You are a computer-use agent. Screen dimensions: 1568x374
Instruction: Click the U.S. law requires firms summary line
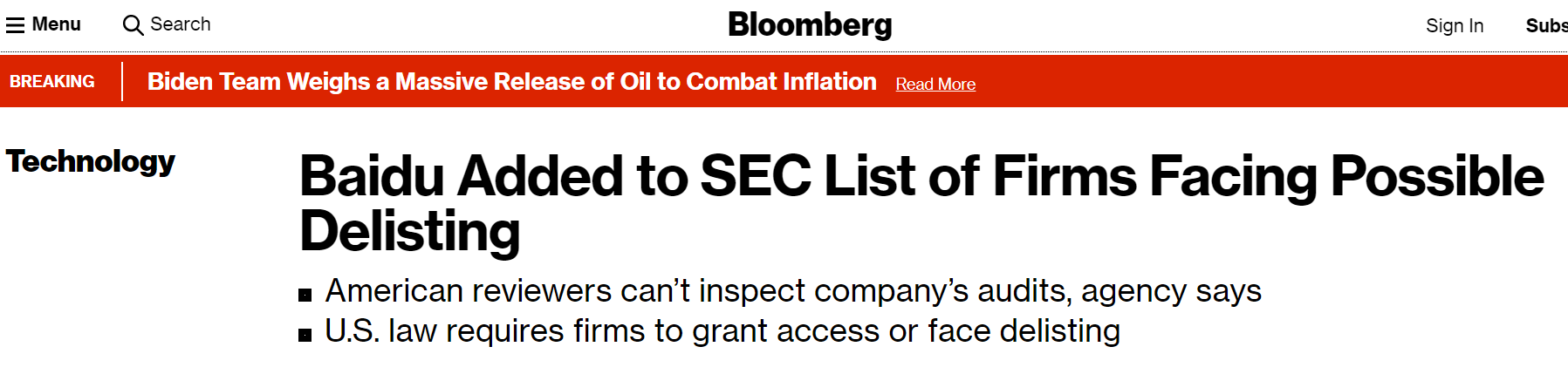pyautogui.click(x=722, y=331)
